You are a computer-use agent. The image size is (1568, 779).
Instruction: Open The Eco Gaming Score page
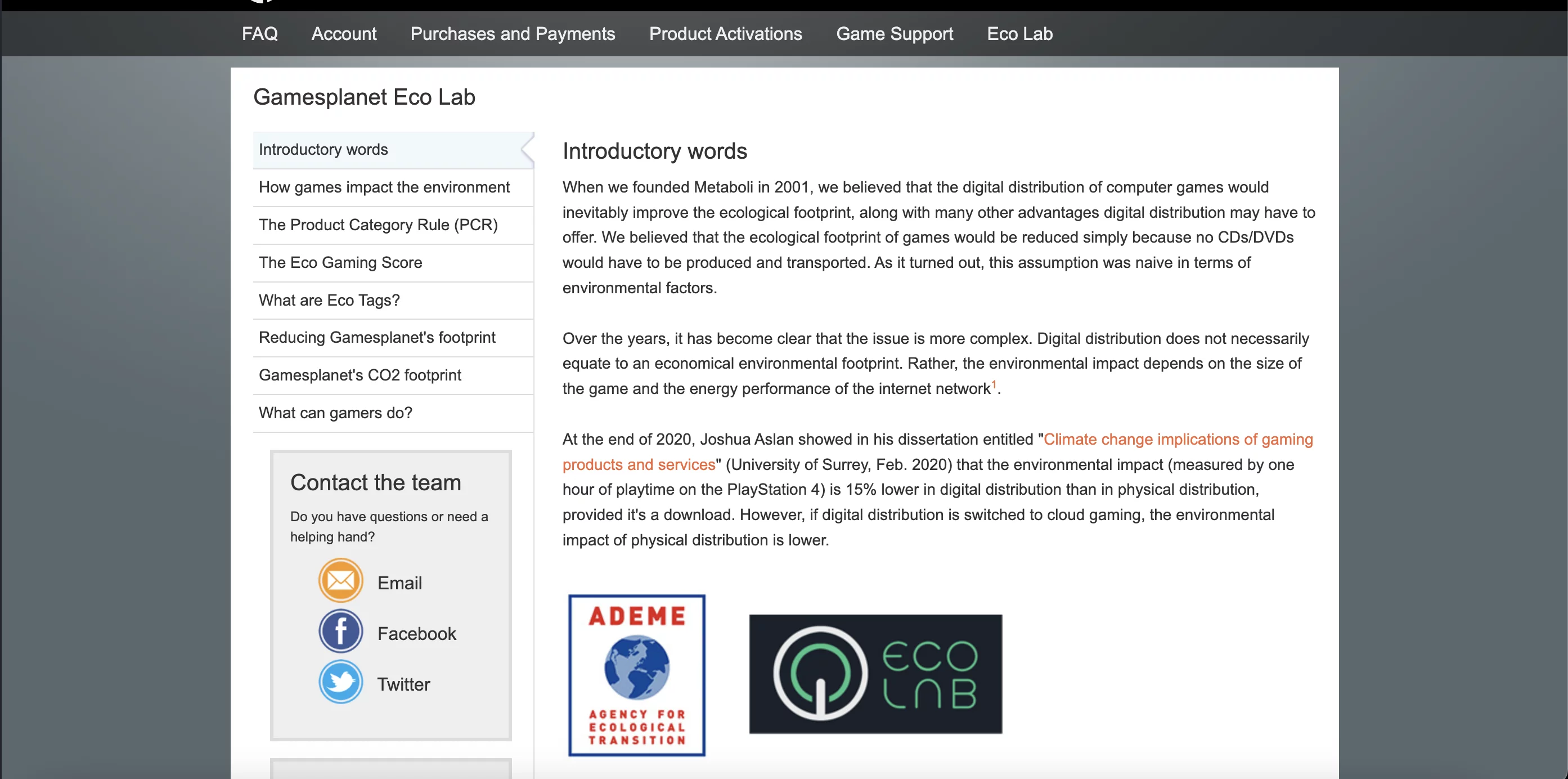pos(340,262)
